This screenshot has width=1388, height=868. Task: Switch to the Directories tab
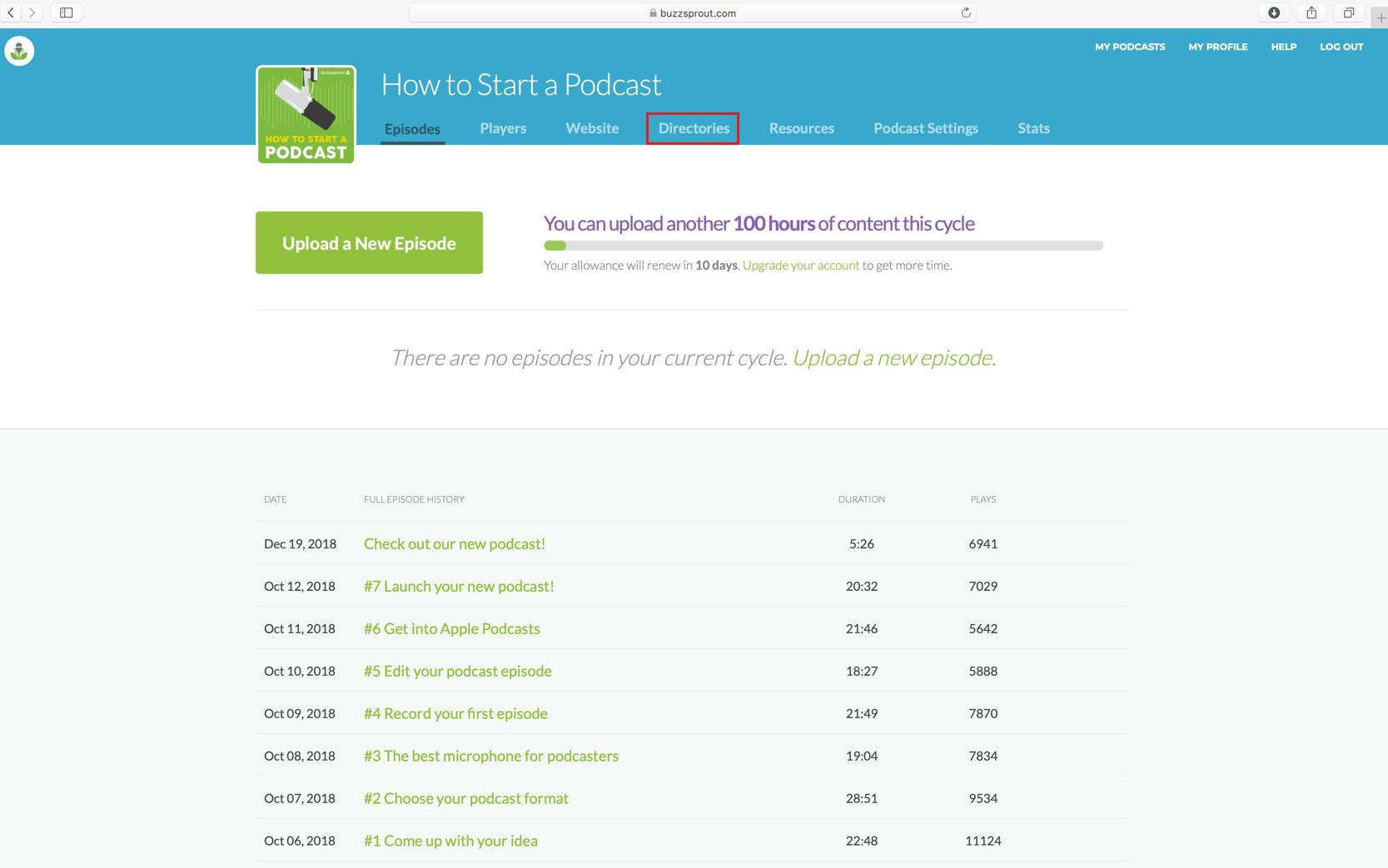pos(694,128)
